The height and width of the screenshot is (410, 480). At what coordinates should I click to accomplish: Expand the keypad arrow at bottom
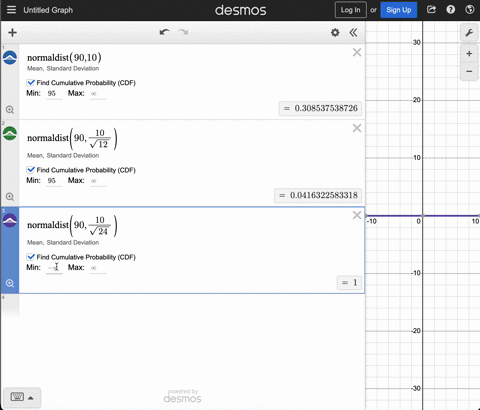point(31,398)
